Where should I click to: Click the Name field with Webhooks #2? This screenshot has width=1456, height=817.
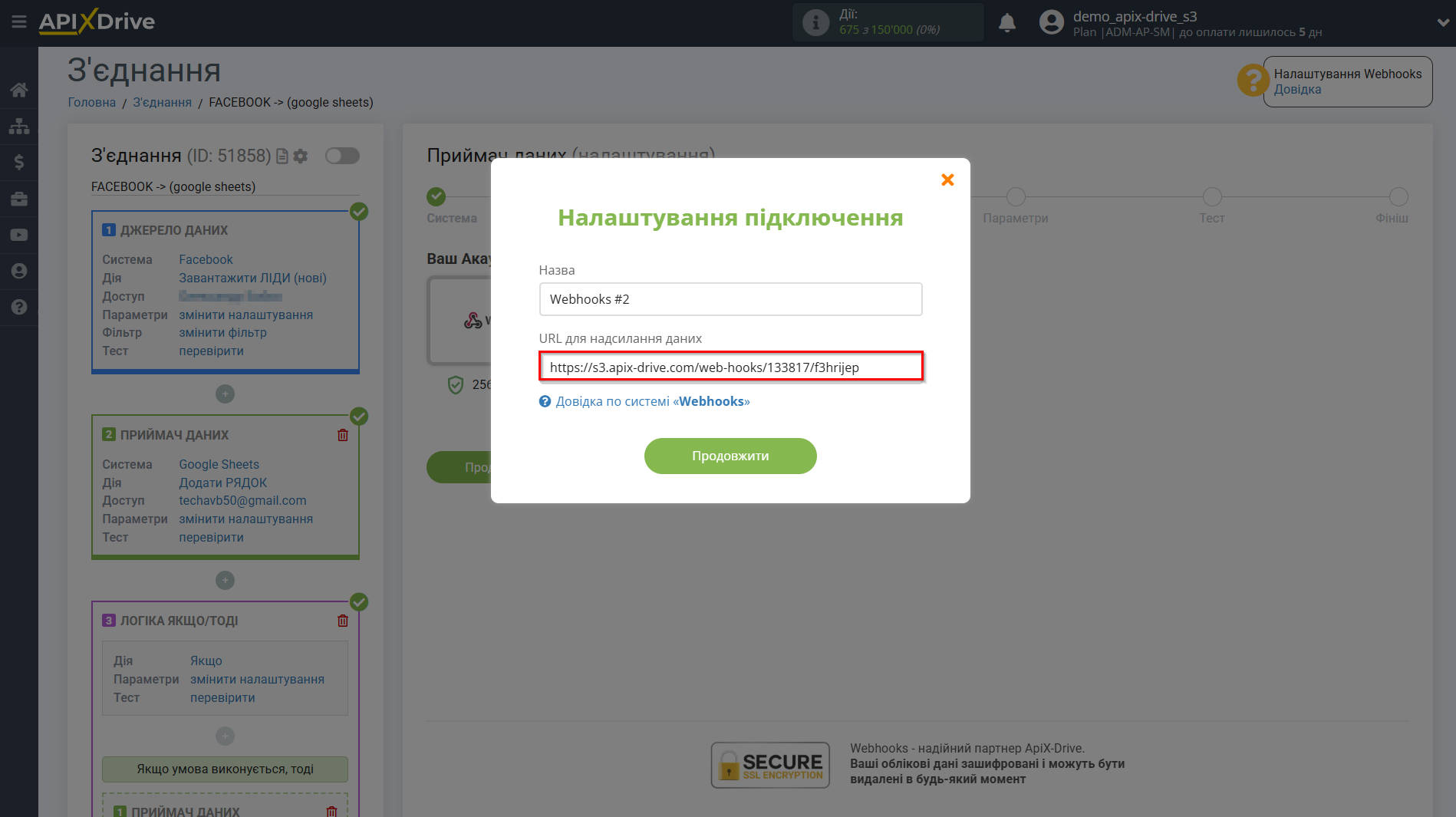tap(730, 299)
